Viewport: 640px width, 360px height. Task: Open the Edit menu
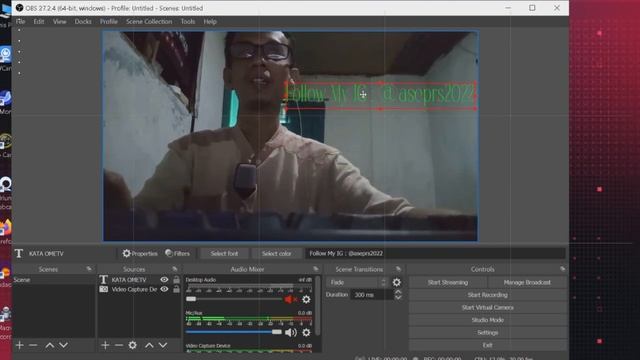pyautogui.click(x=39, y=21)
